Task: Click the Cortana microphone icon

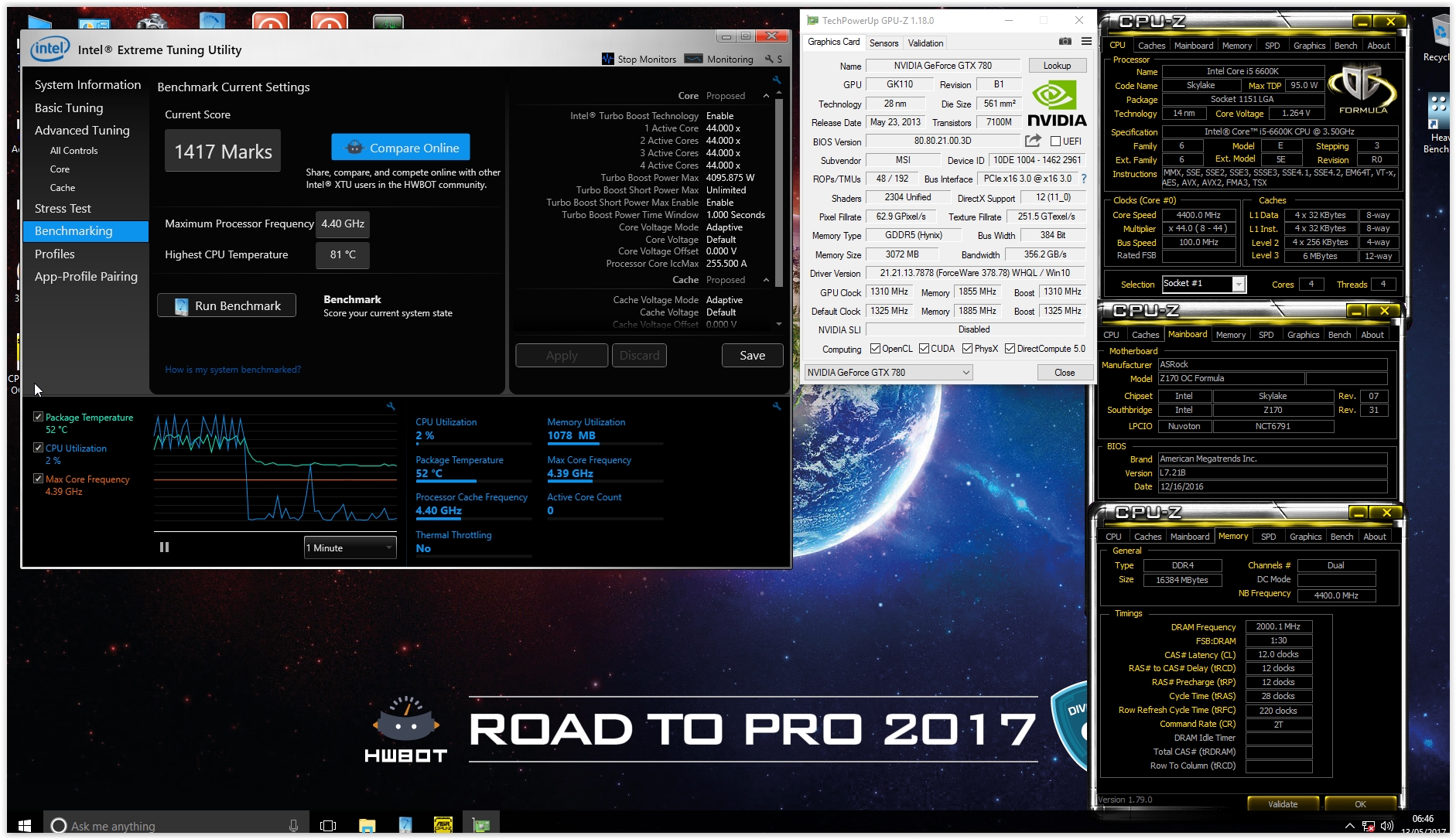Action: point(293,825)
